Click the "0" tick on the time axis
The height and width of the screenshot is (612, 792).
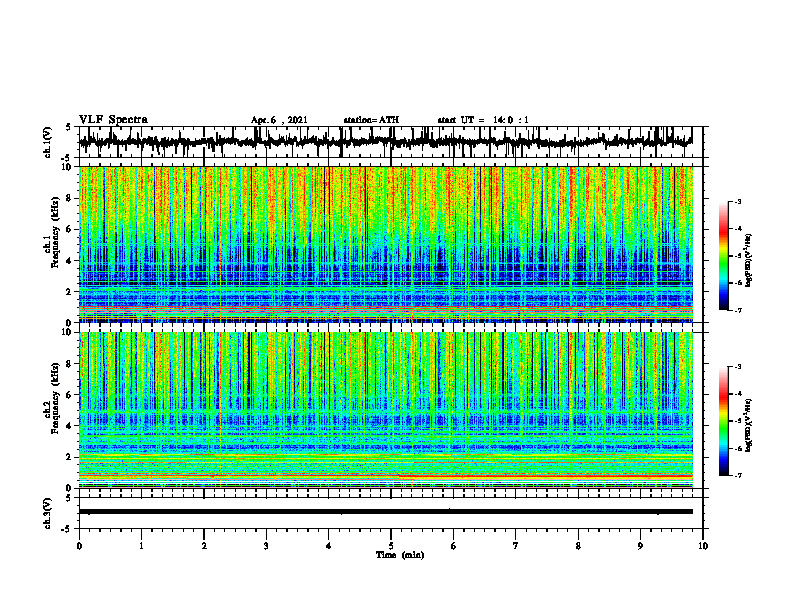point(79,546)
